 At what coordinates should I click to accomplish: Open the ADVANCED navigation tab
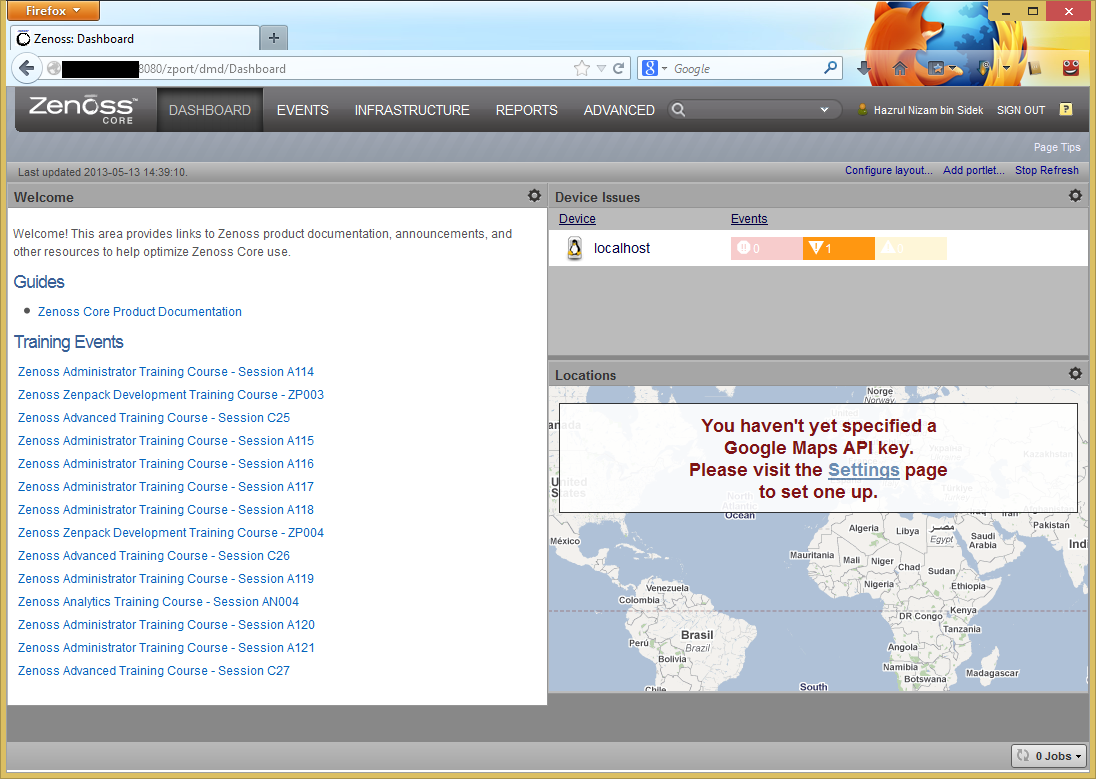click(619, 110)
